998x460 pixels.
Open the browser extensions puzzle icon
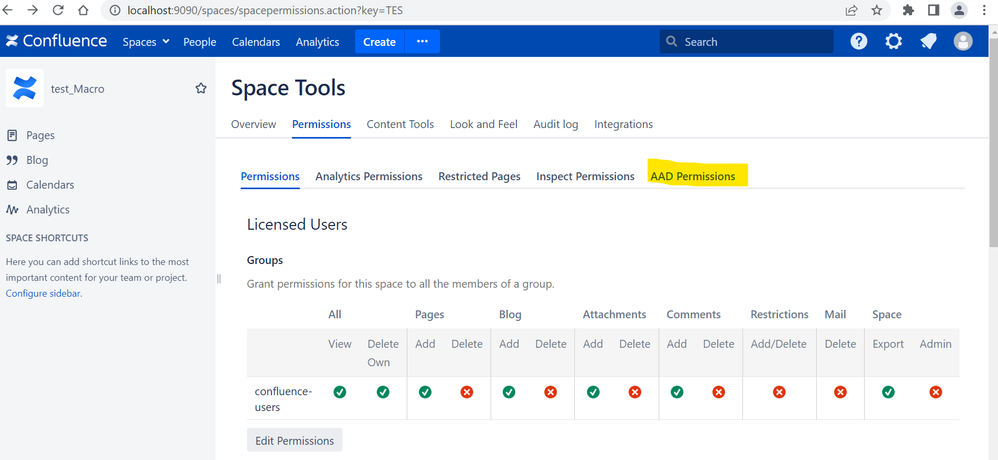coord(908,11)
